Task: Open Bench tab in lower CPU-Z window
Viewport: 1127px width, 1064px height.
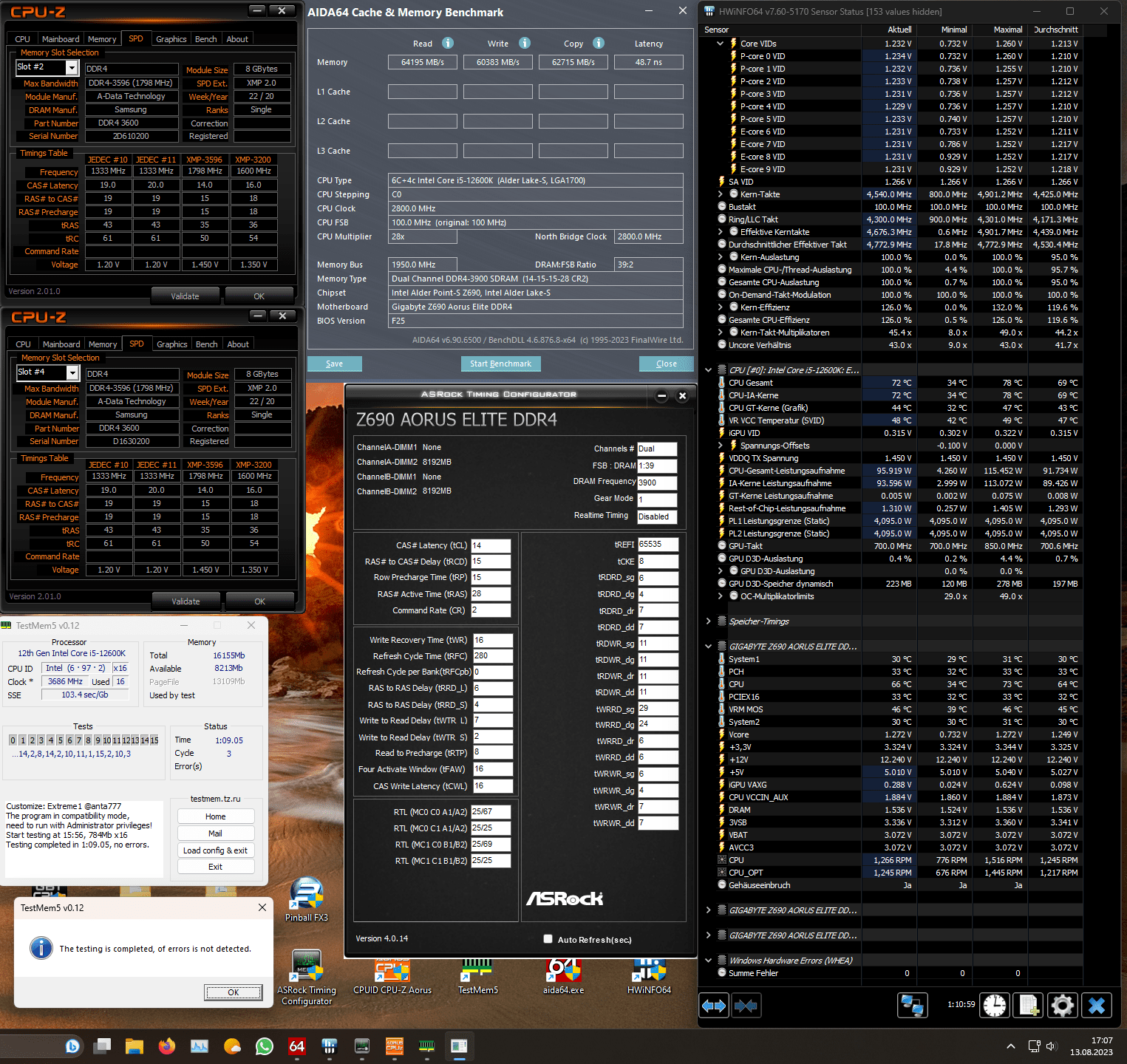Action: coord(207,344)
